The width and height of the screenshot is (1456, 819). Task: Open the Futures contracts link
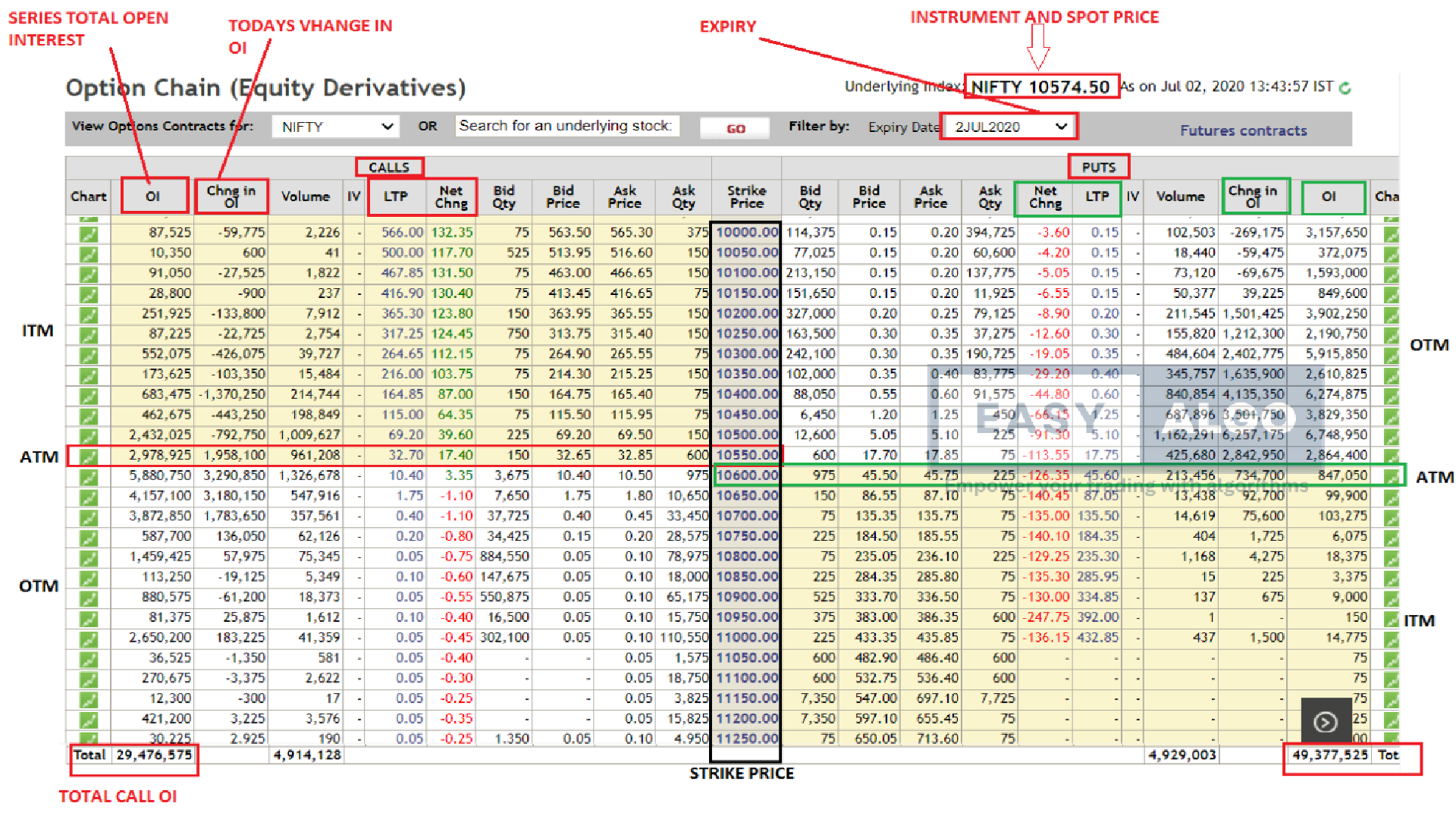[1243, 130]
